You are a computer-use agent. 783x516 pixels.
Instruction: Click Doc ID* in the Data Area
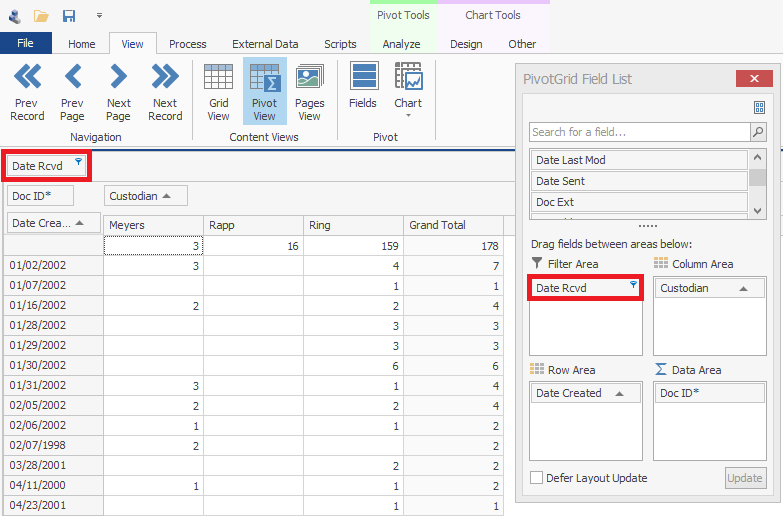point(710,393)
